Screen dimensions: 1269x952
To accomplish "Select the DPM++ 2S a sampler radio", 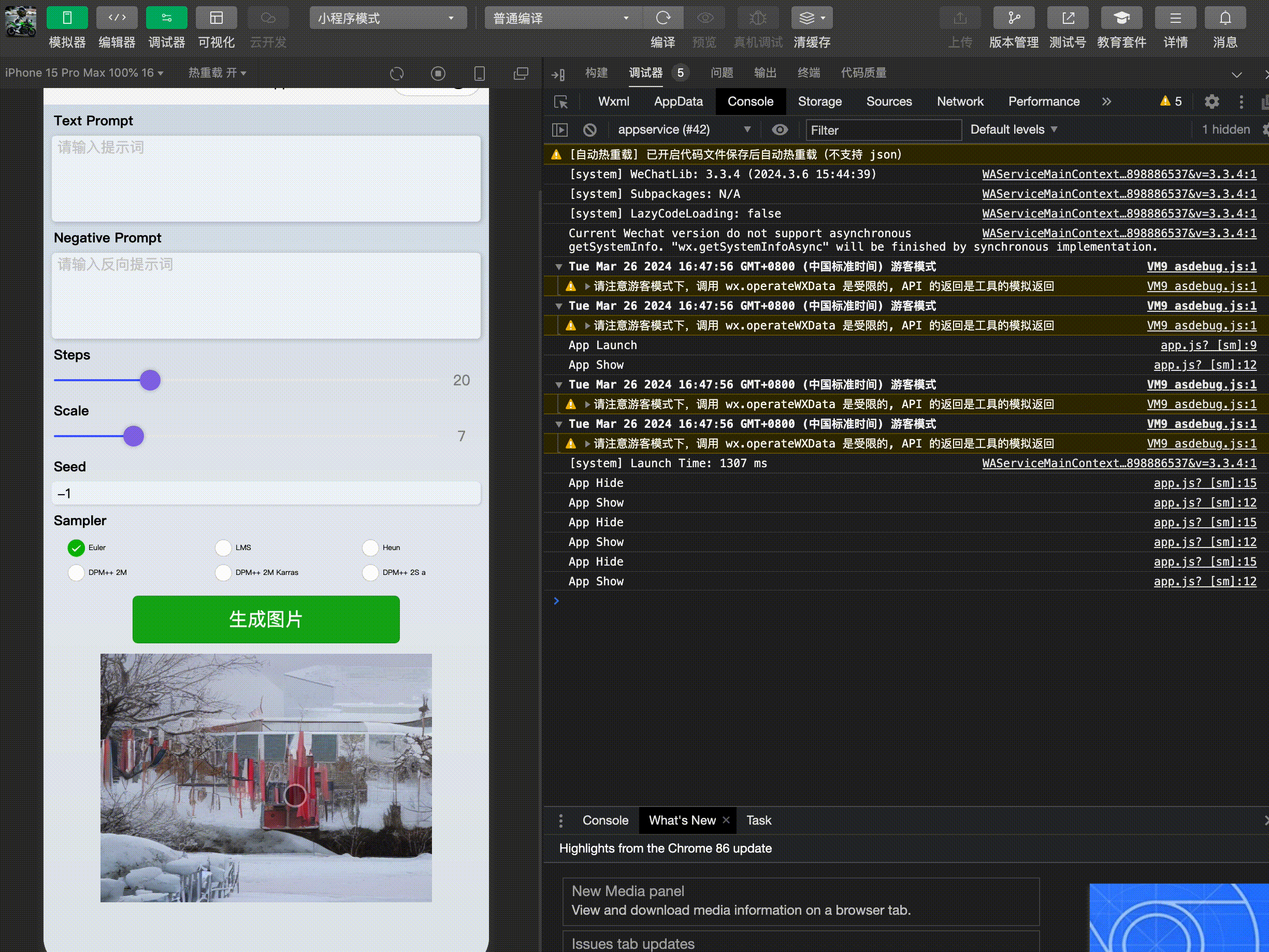I will coord(371,573).
